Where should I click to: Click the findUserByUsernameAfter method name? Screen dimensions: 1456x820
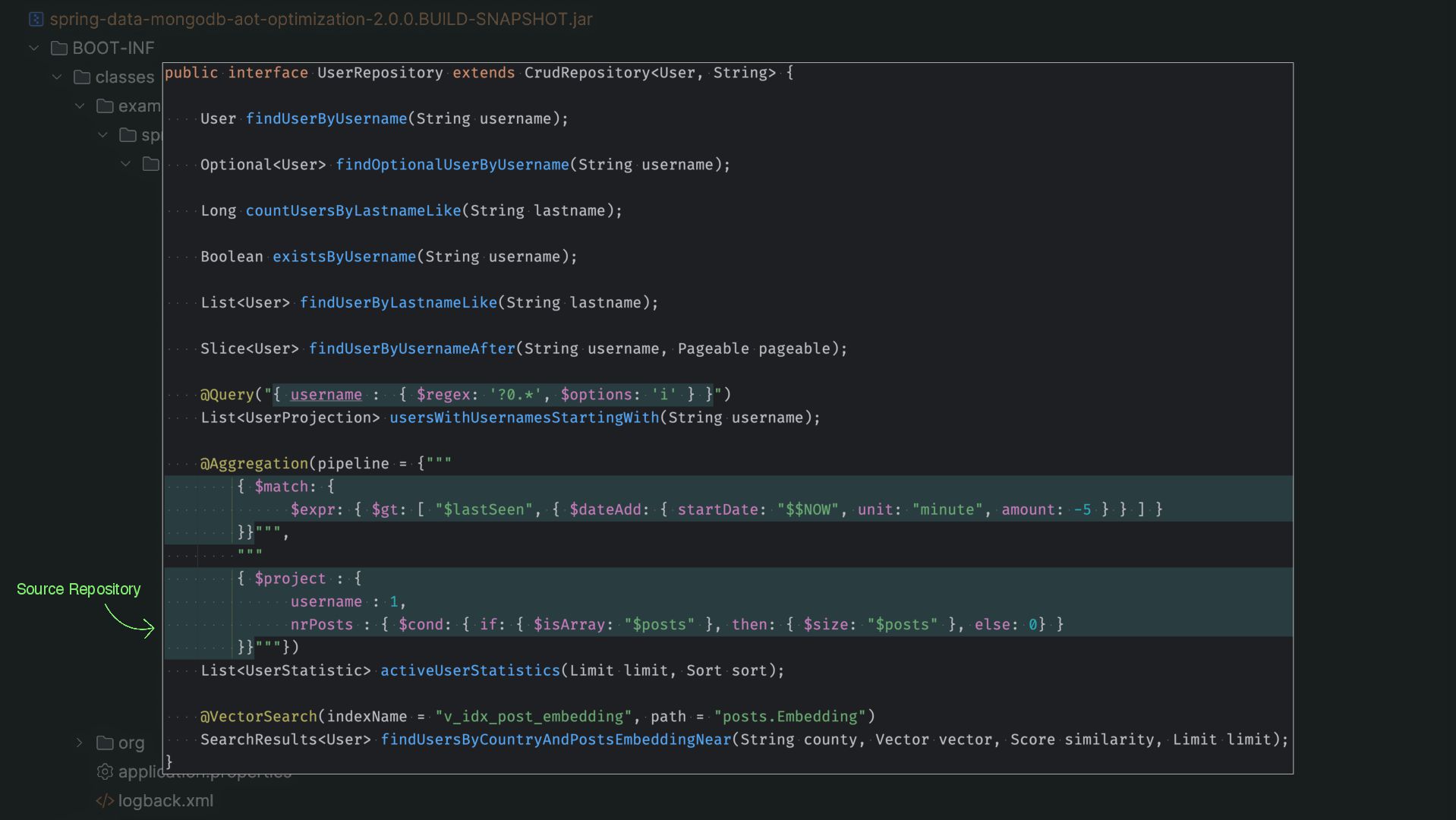[x=411, y=348]
